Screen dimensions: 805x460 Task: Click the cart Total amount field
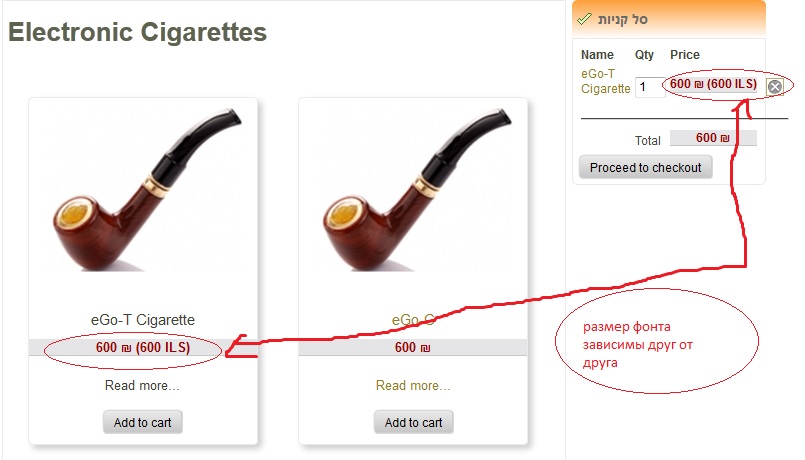point(713,138)
